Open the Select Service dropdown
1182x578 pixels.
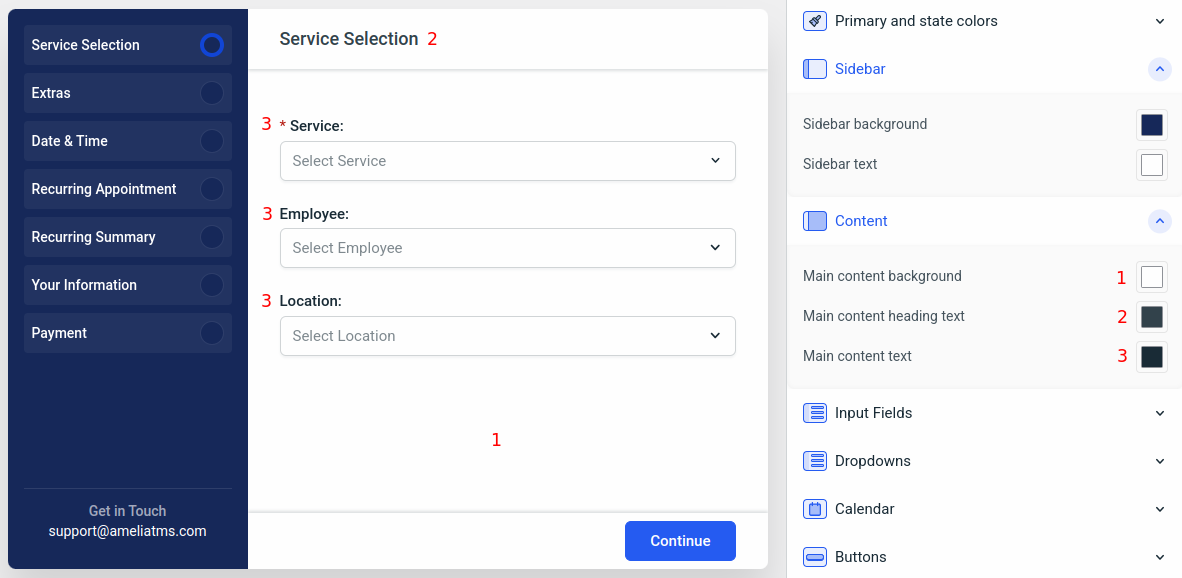(x=507, y=161)
